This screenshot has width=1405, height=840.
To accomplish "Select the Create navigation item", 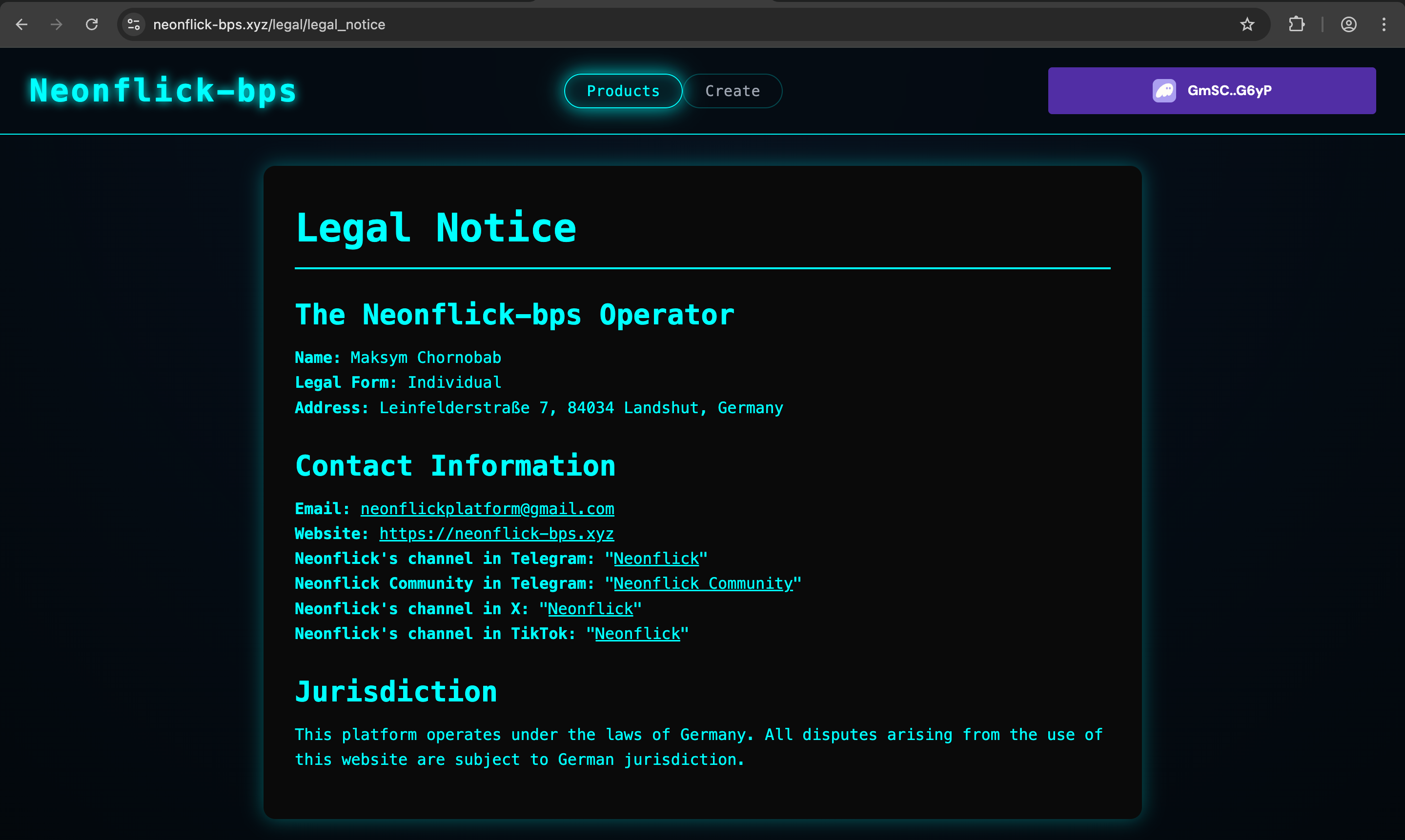I will 732,91.
